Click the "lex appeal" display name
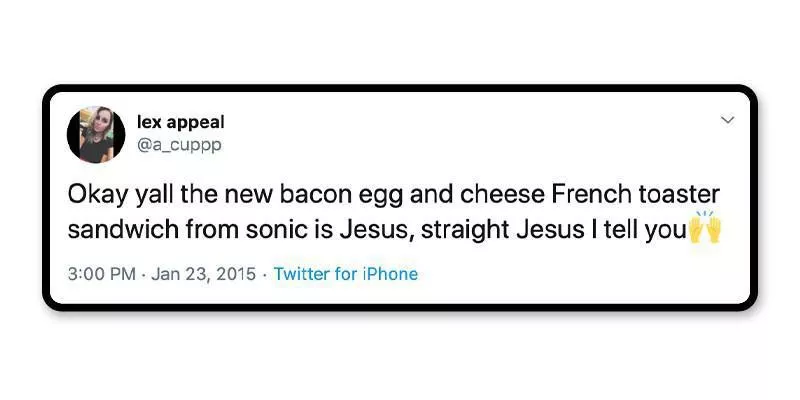Viewport: 800px width, 400px height. tap(180, 122)
